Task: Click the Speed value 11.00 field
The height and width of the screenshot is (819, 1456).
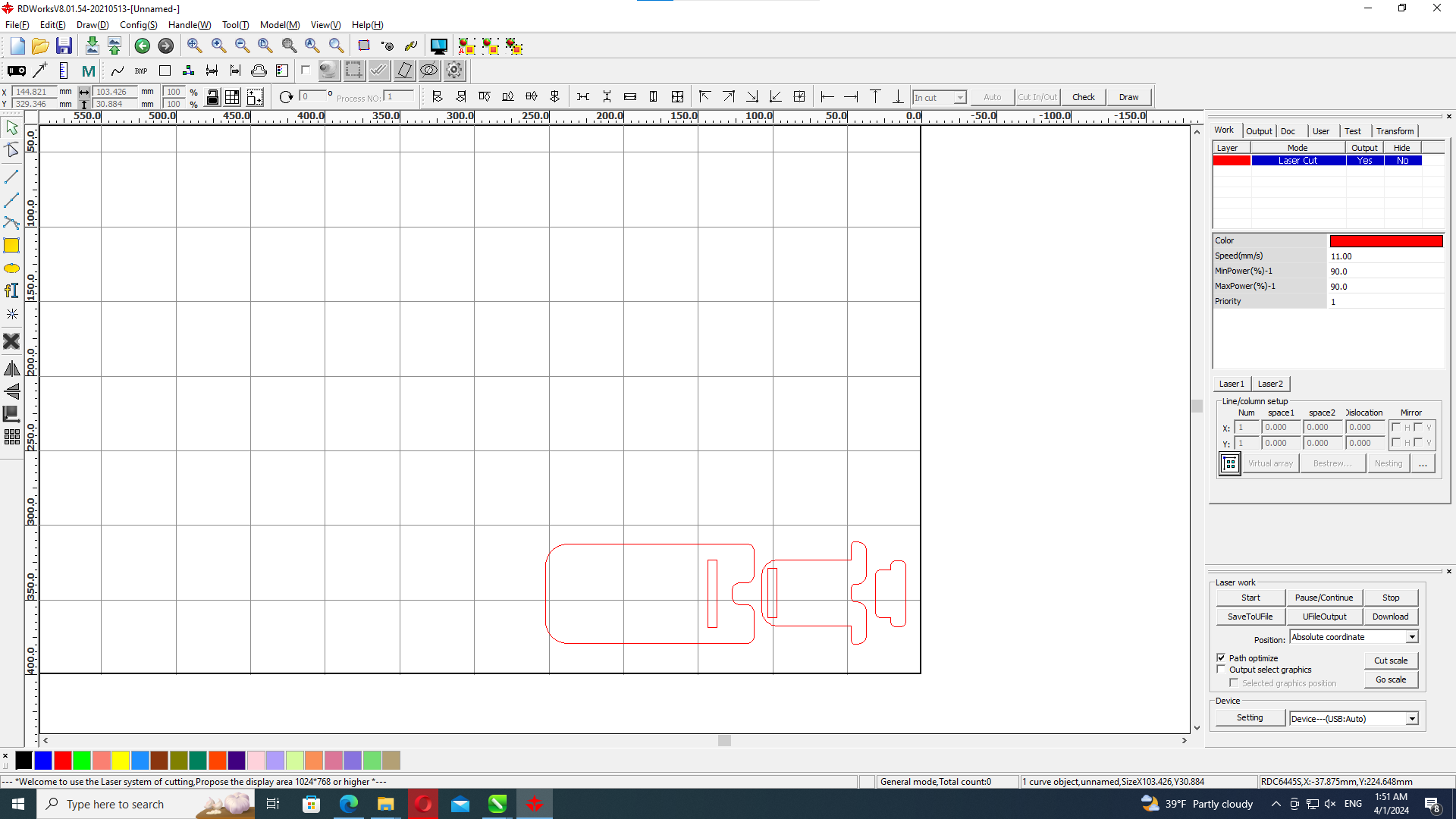Action: coord(1385,256)
